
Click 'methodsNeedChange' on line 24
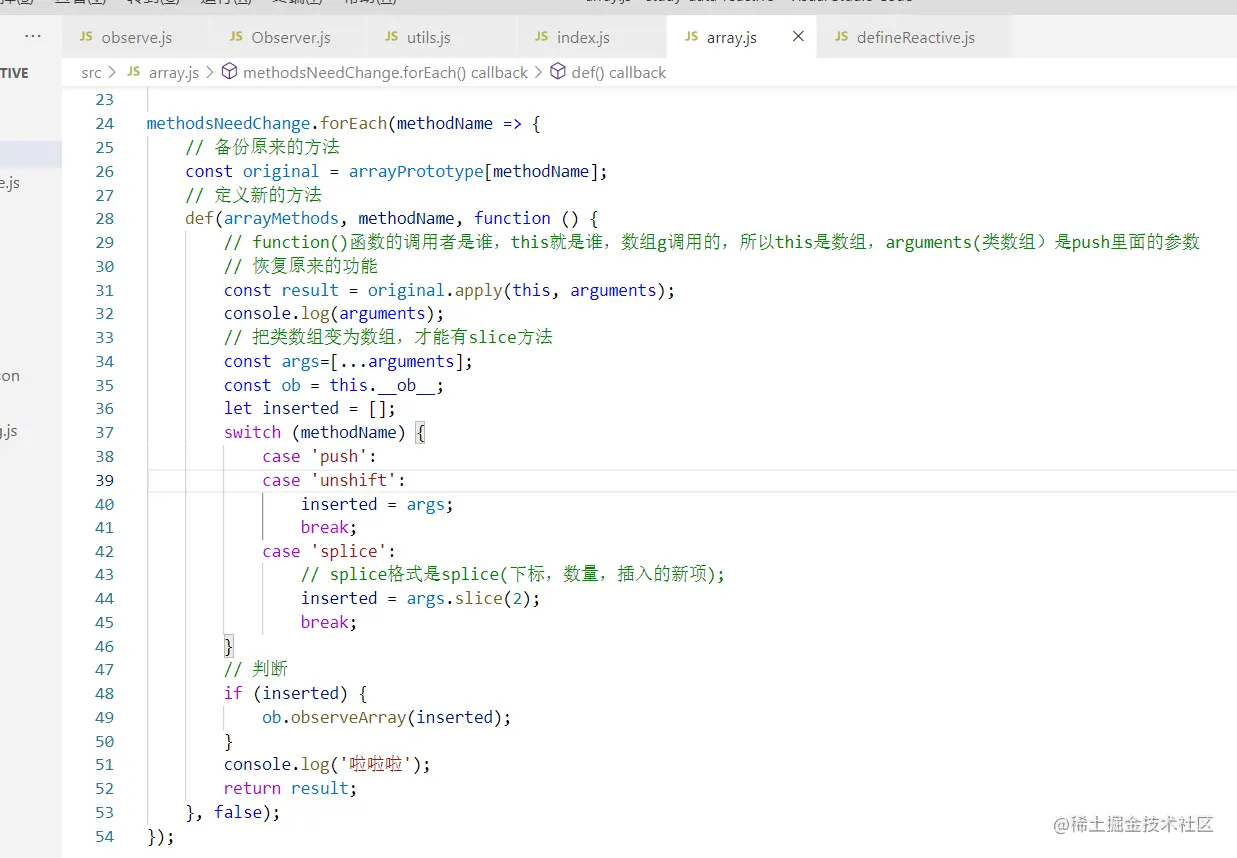(229, 123)
